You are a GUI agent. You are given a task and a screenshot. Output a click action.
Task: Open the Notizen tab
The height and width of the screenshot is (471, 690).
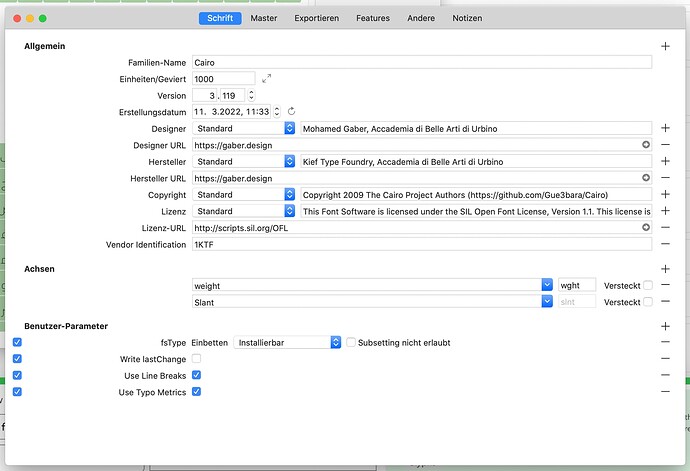pyautogui.click(x=467, y=18)
